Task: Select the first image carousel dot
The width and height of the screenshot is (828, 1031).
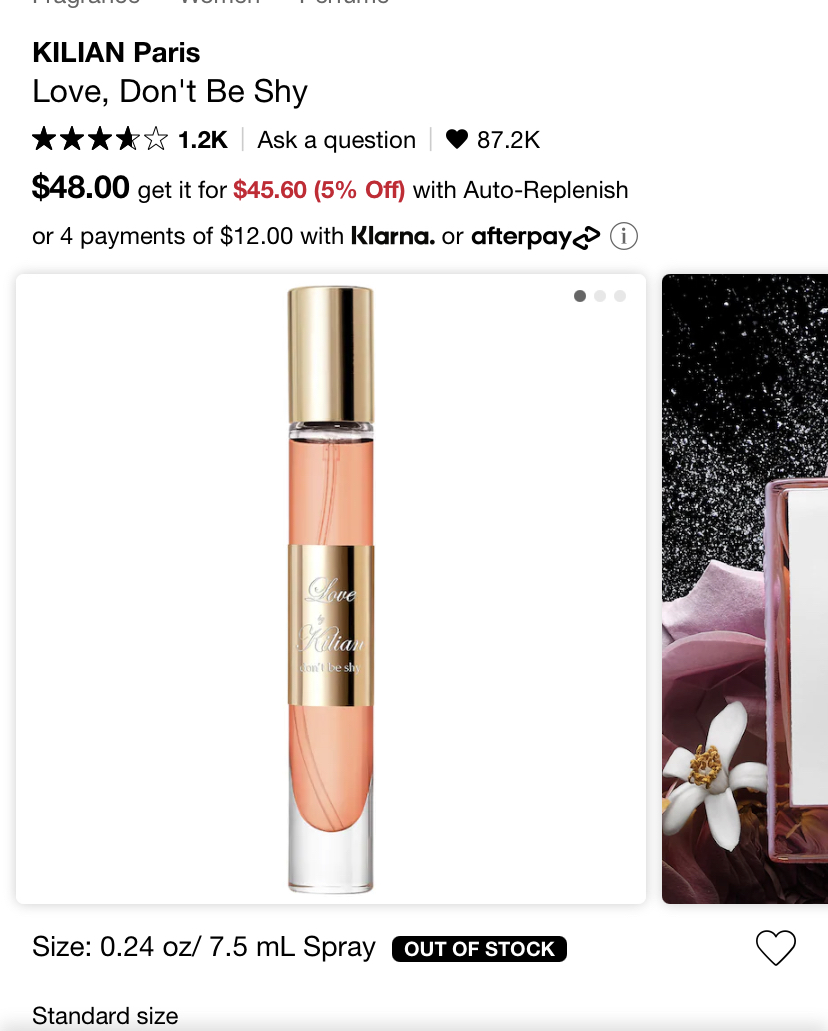Action: (x=579, y=296)
